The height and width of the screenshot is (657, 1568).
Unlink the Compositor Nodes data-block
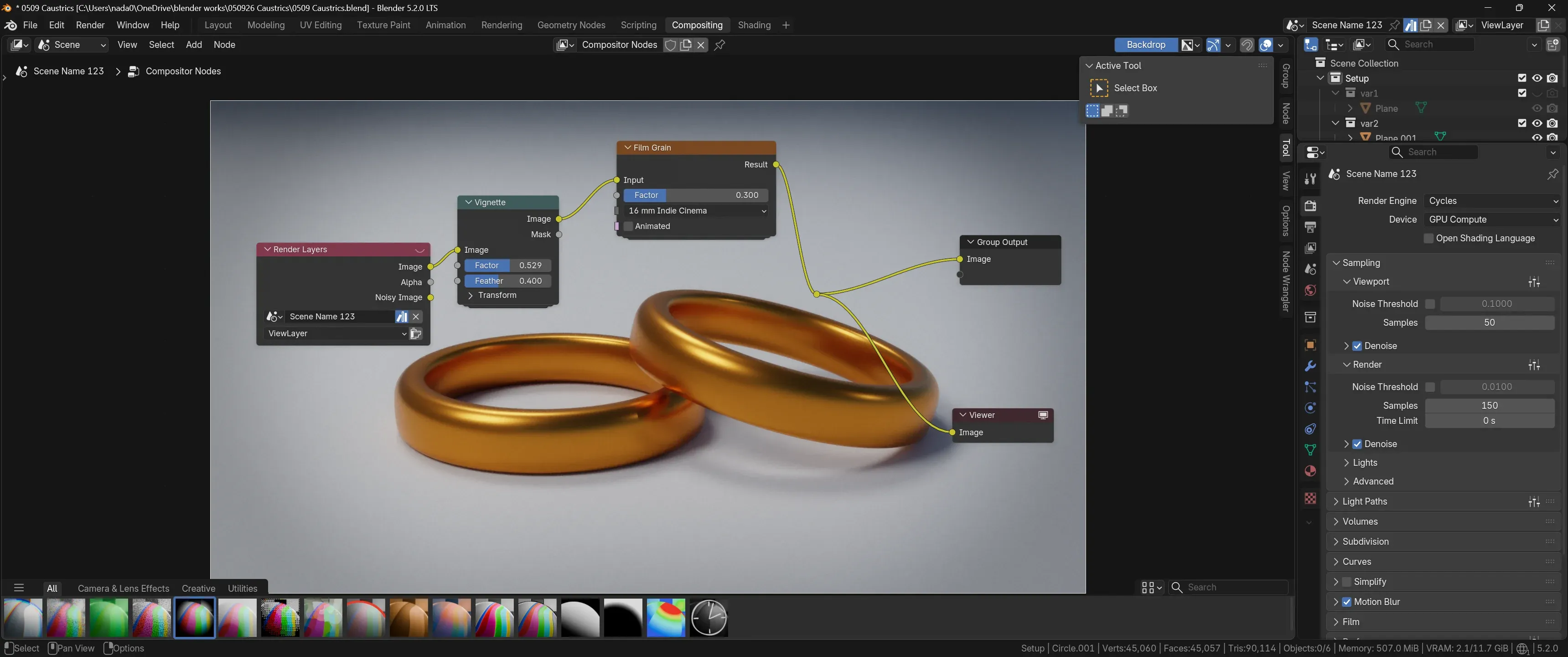click(701, 44)
